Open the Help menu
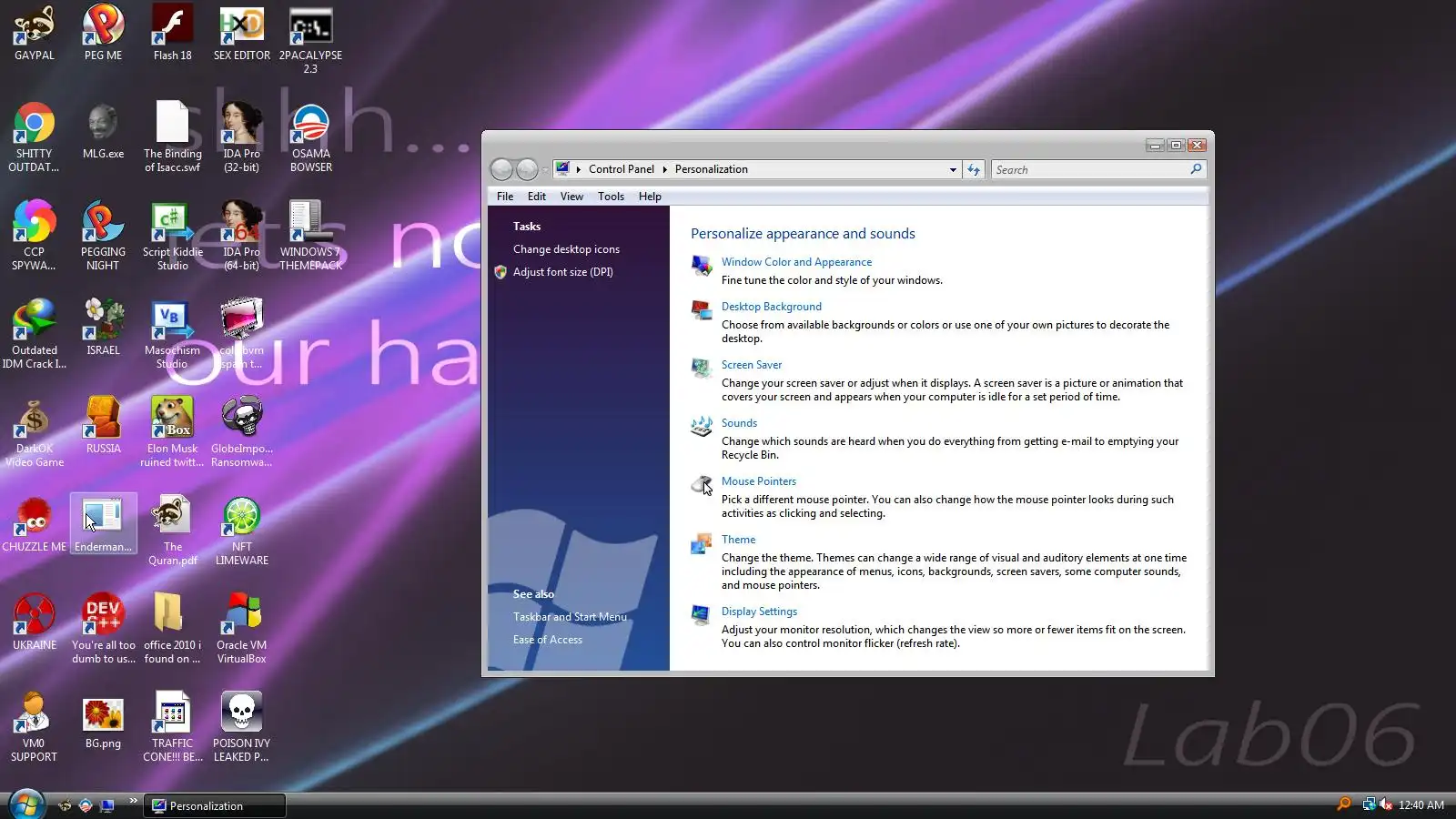The image size is (1456, 819). [x=650, y=197]
